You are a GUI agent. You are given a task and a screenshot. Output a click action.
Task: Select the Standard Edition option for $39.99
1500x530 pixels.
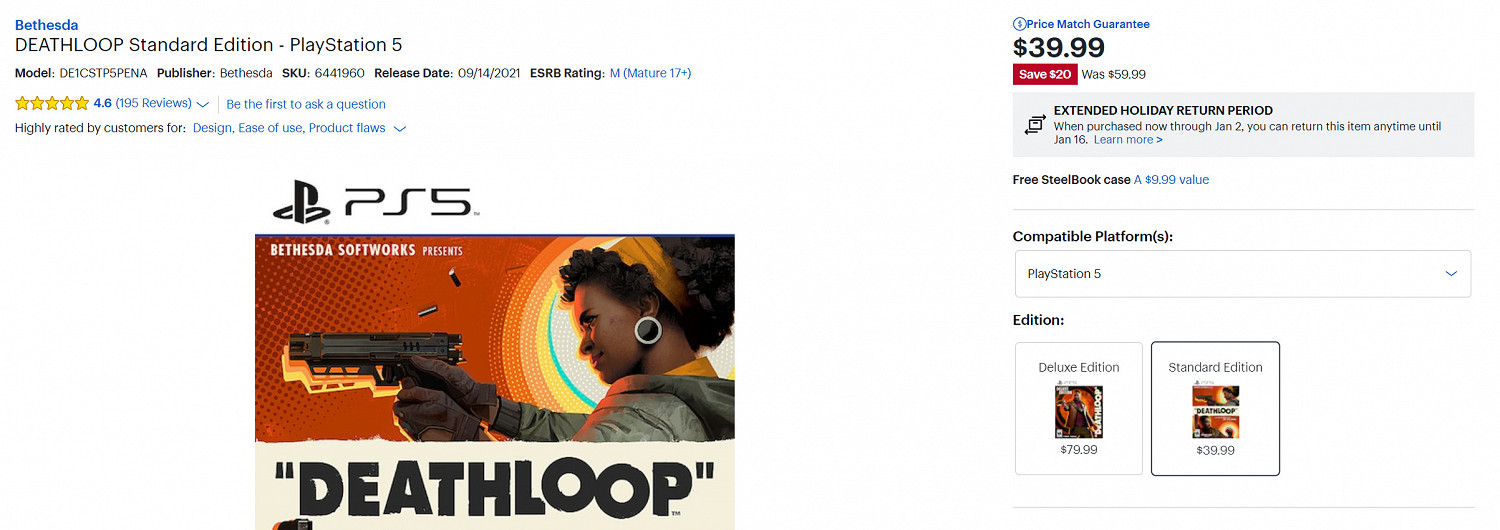click(1215, 408)
